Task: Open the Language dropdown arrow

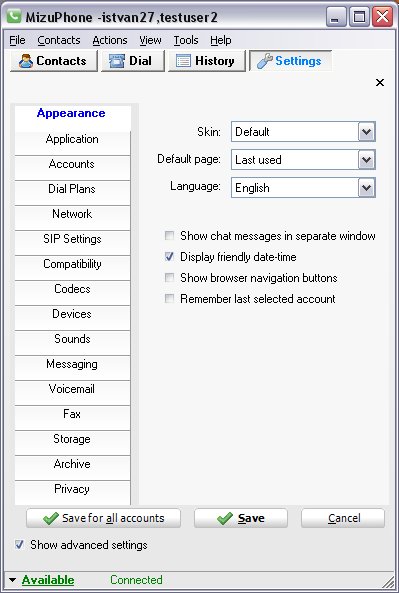Action: coord(366,188)
